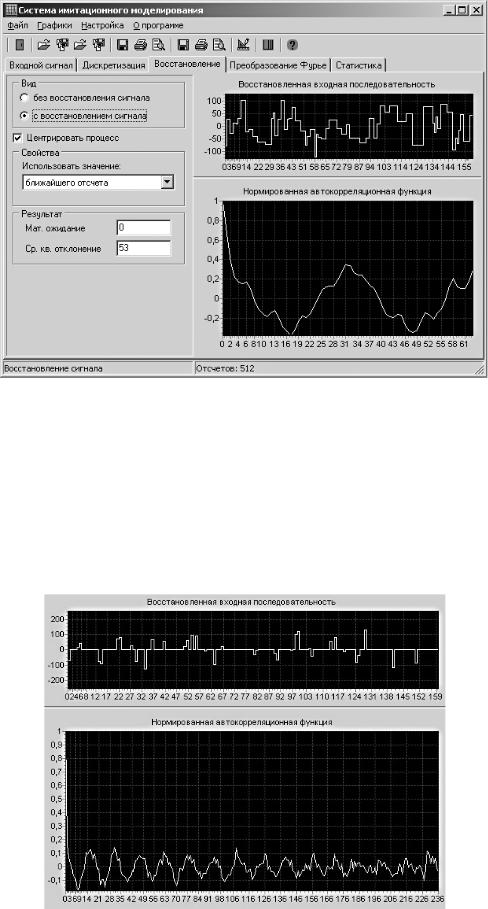Click the first floppy-disk save icon
The width and height of the screenshot is (488, 909).
pyautogui.click(x=123, y=45)
